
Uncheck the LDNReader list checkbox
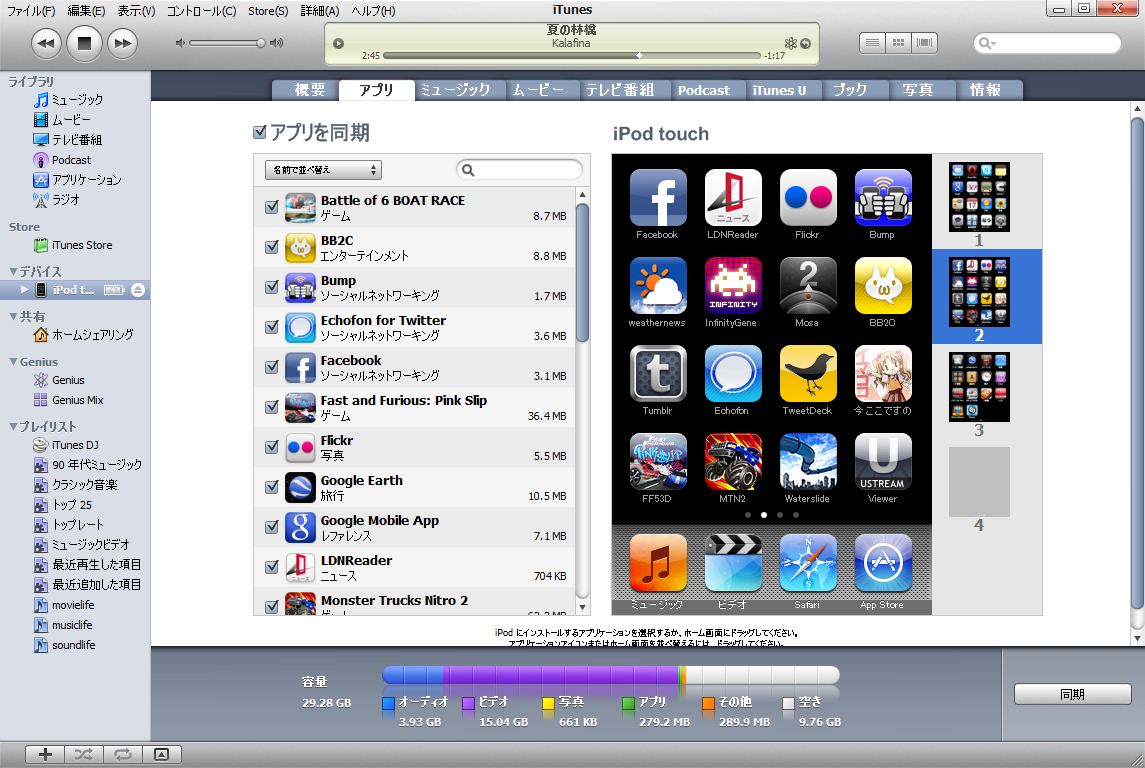[272, 567]
